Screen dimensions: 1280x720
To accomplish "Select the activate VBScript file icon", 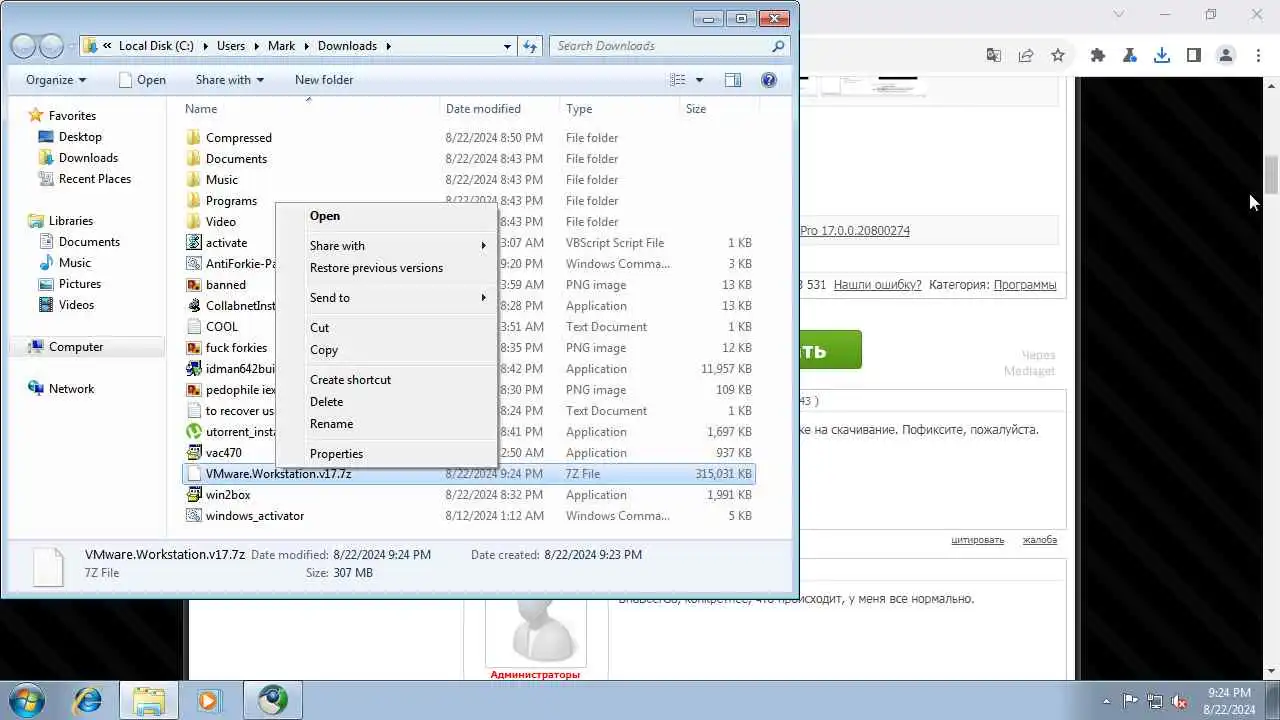I will pos(194,243).
